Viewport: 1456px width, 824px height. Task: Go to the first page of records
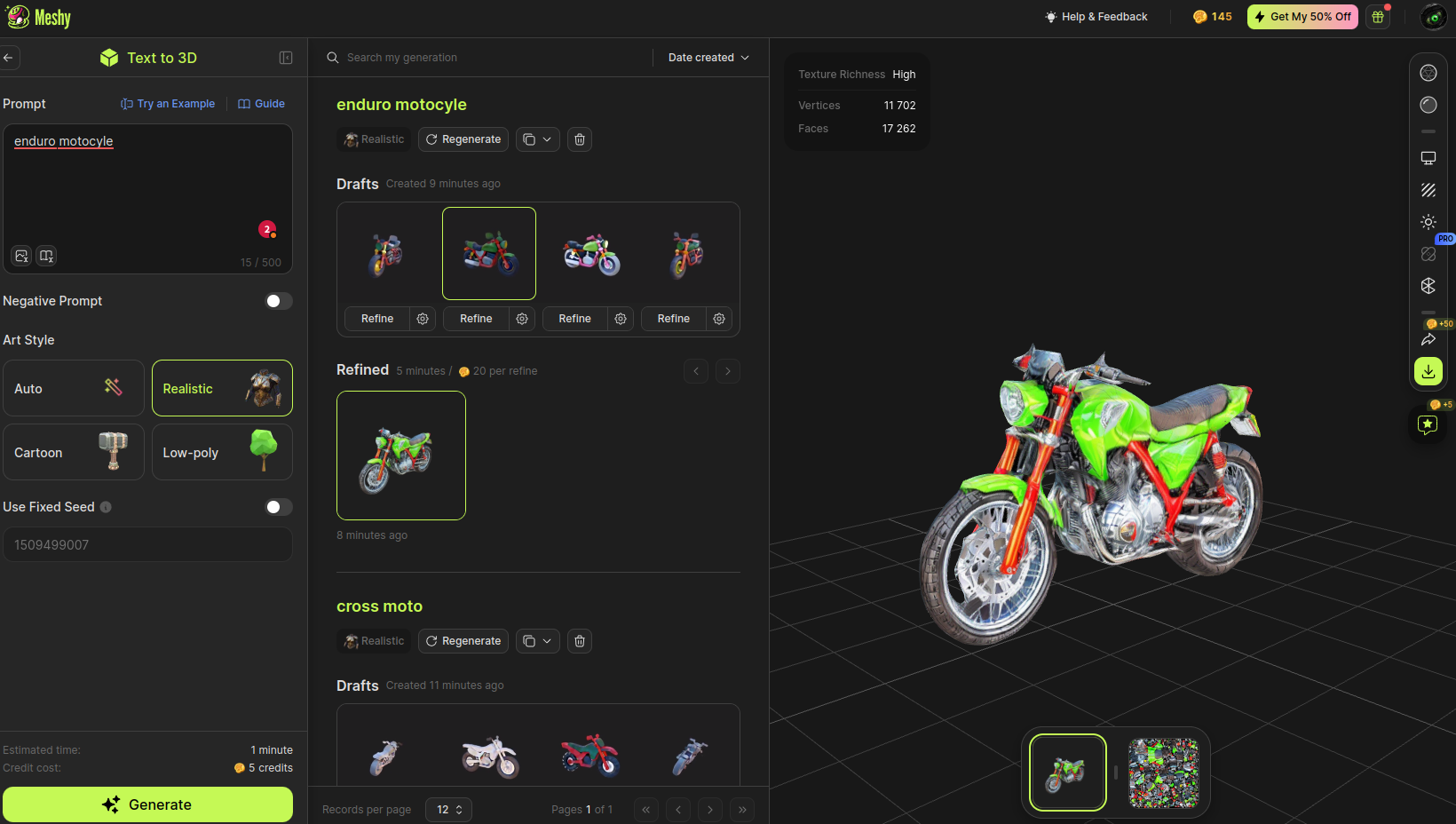pos(645,810)
